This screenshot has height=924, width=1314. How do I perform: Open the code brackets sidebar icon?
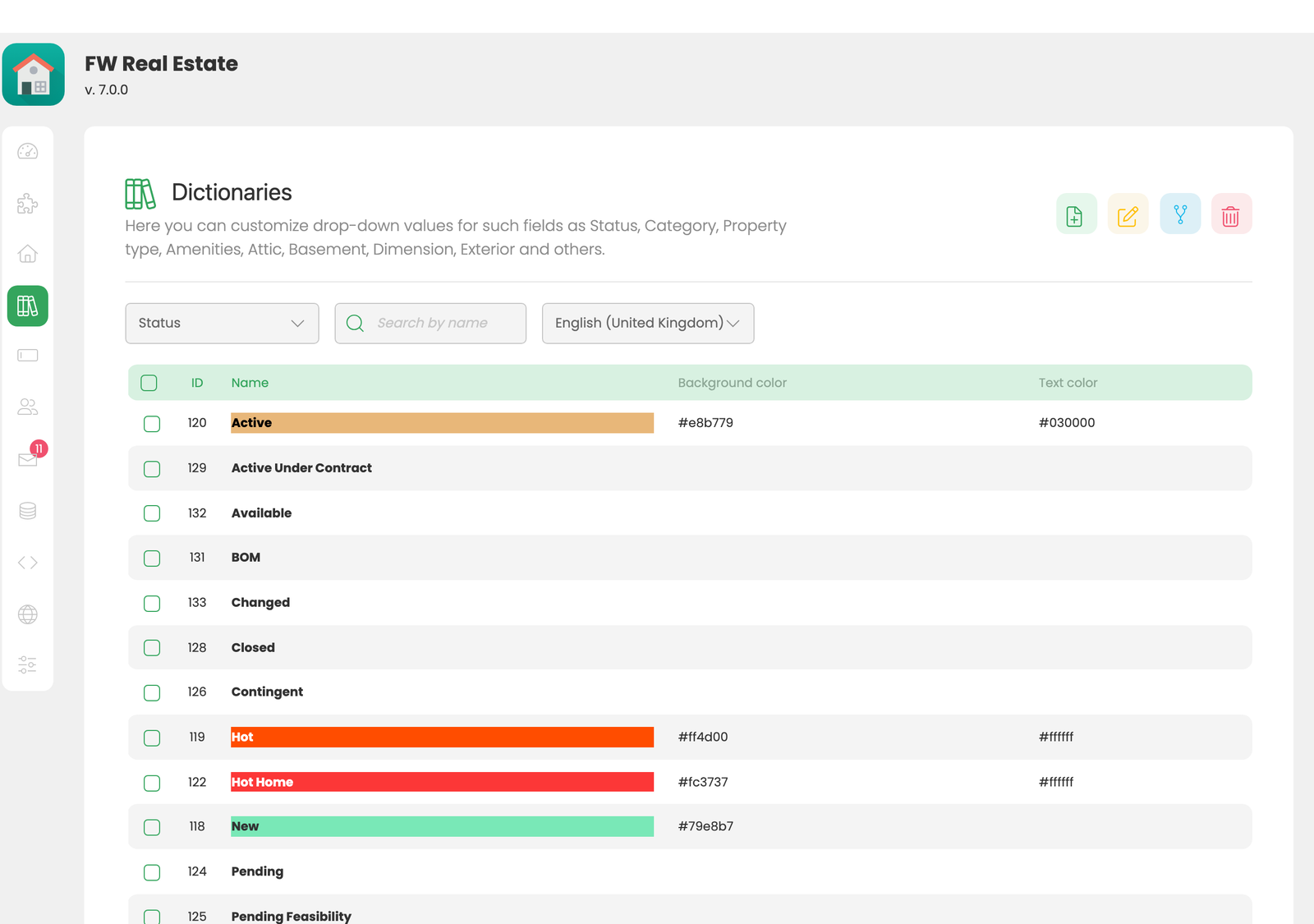click(28, 563)
